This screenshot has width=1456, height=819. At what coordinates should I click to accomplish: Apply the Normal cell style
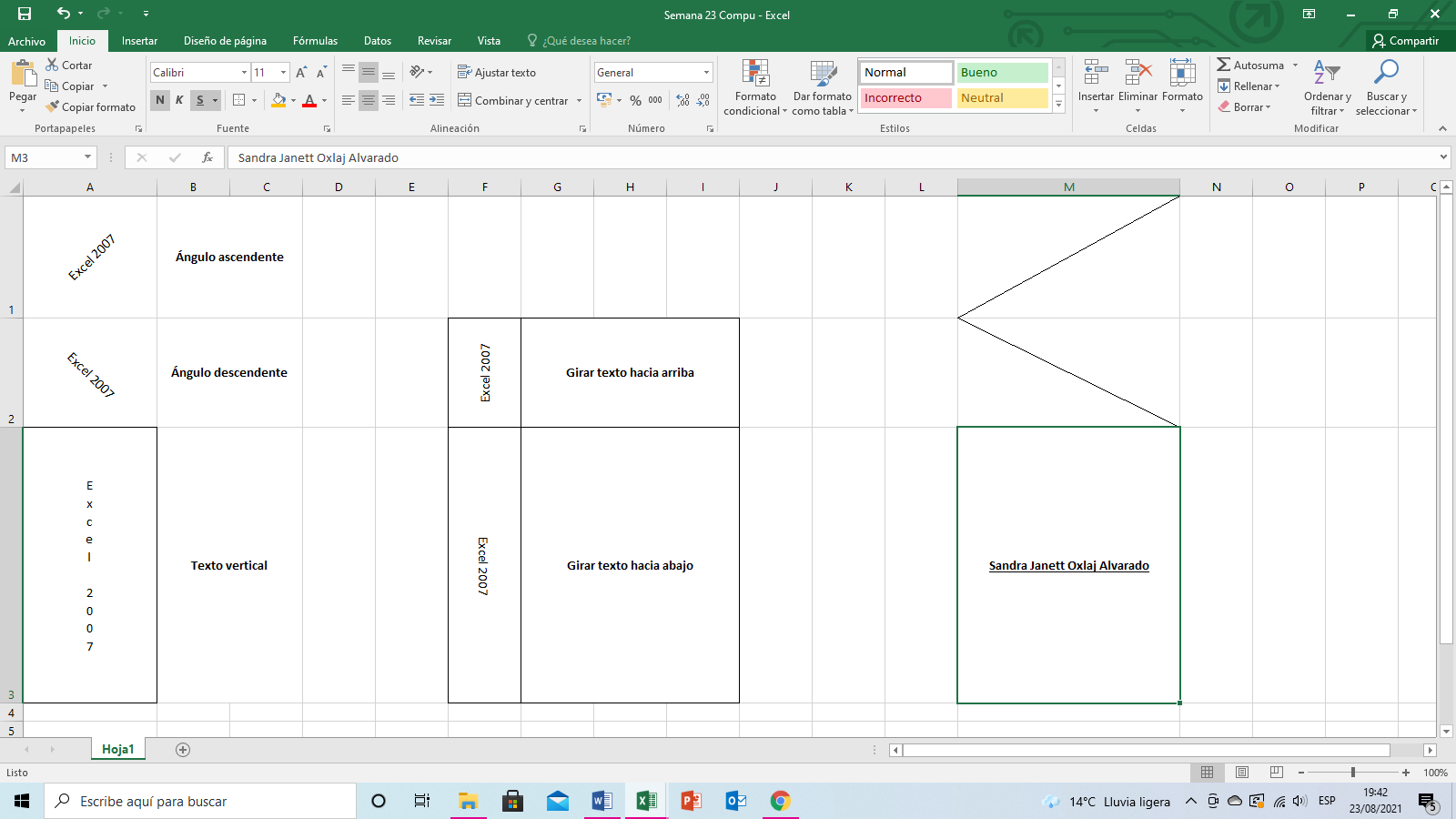pyautogui.click(x=905, y=72)
